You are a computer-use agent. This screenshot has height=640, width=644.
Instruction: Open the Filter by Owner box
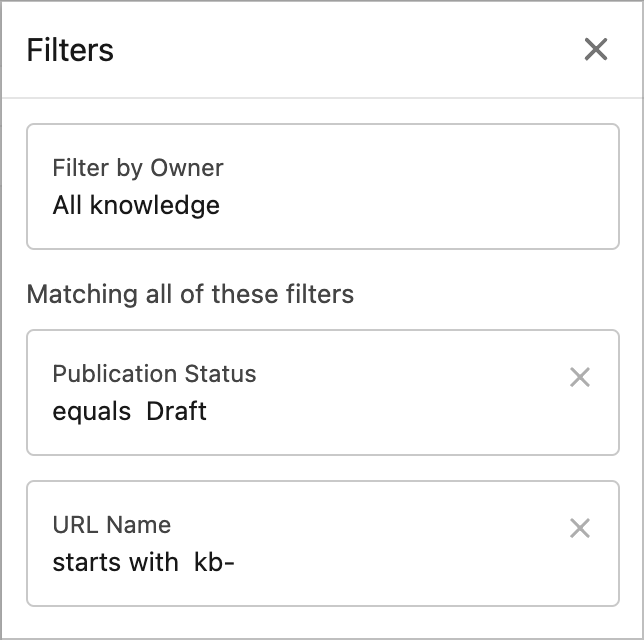pos(322,186)
